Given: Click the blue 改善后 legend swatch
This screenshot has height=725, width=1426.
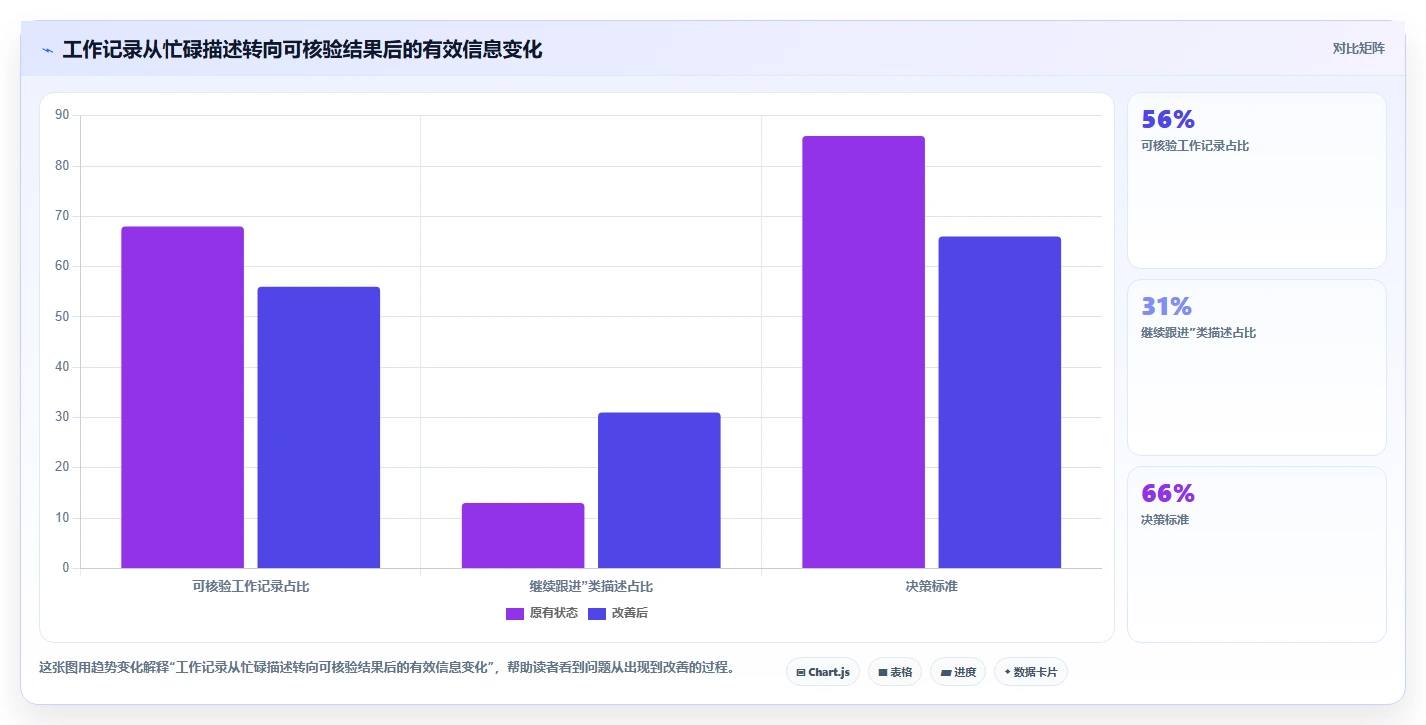Looking at the screenshot, I should coord(597,613).
